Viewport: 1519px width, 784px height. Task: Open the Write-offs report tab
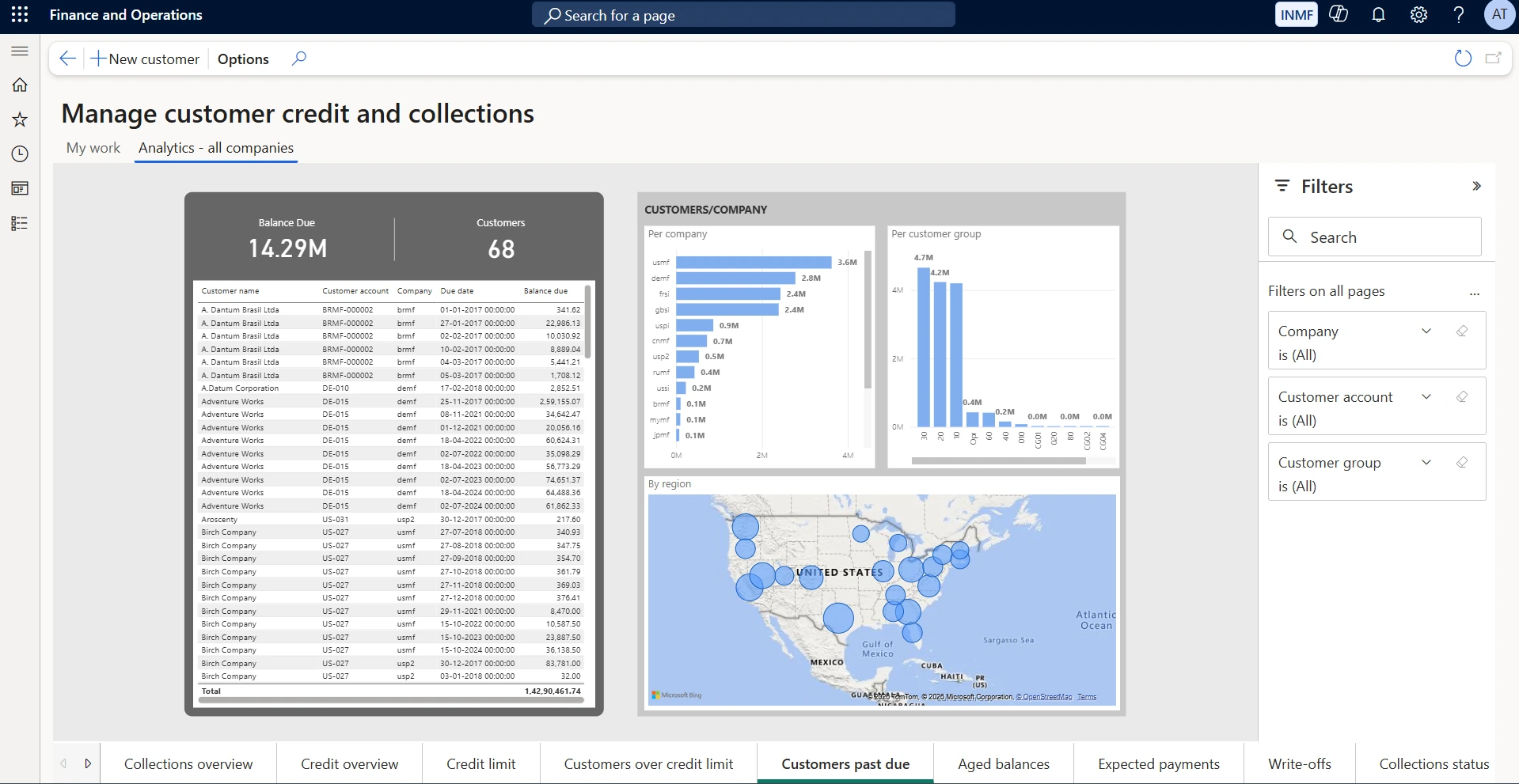click(x=1300, y=763)
